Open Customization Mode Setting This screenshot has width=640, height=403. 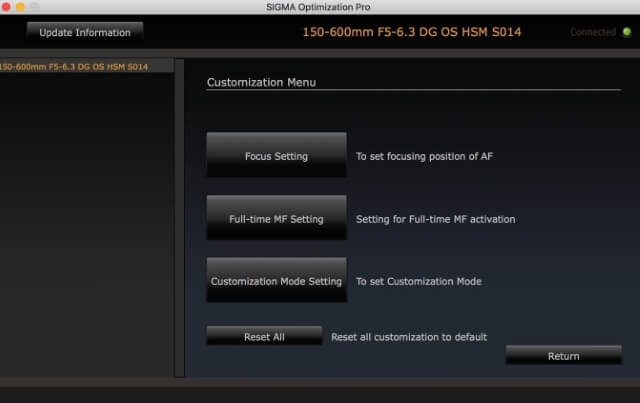click(276, 280)
